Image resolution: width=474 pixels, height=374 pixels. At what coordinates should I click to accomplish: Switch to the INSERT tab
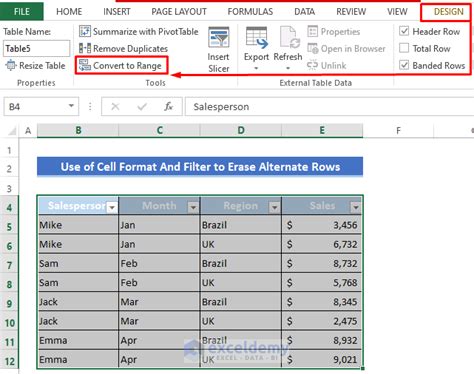pos(117,12)
